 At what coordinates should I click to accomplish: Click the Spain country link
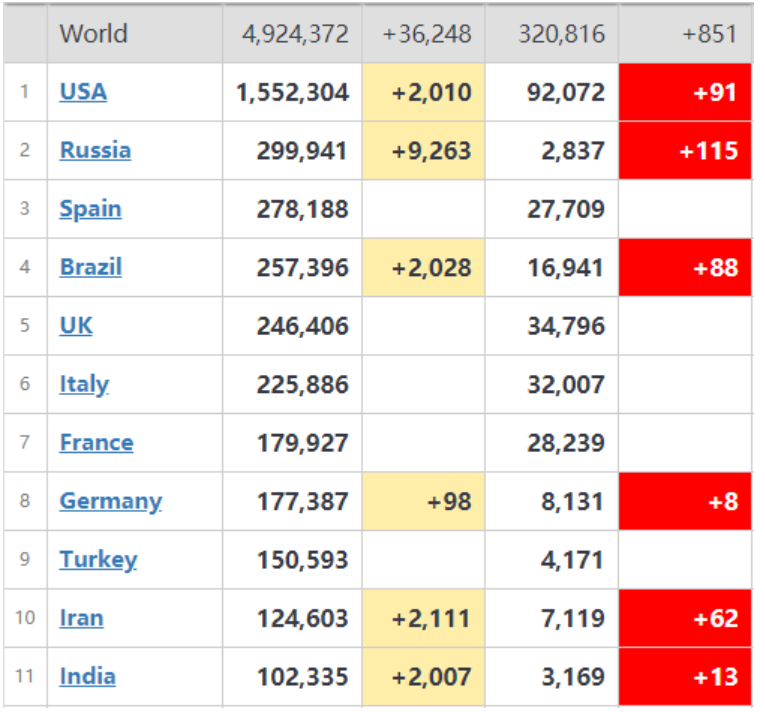(90, 209)
